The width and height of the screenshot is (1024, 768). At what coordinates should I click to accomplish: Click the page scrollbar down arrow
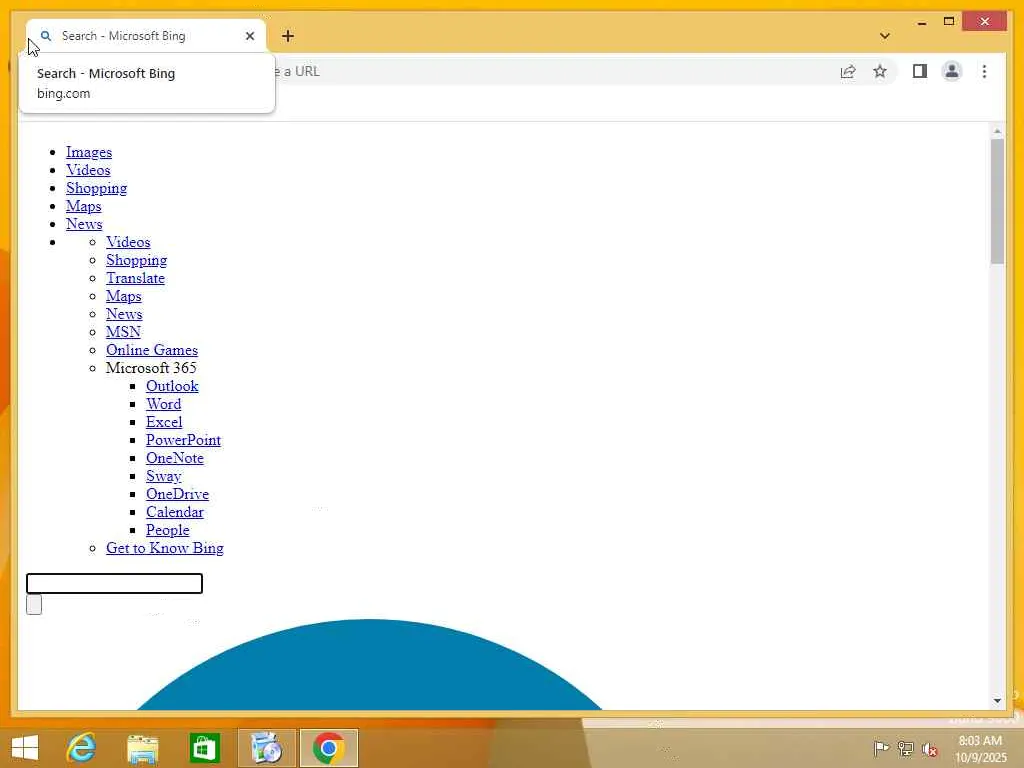click(997, 701)
